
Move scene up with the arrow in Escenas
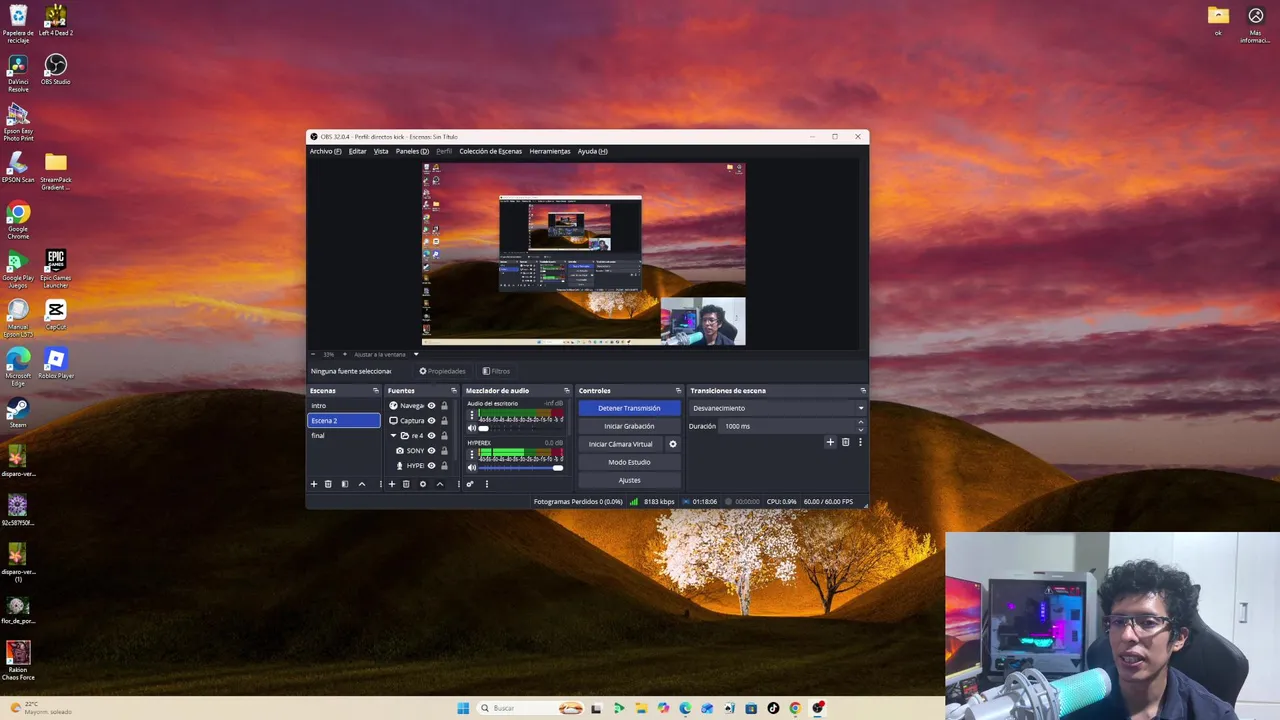pyautogui.click(x=362, y=484)
